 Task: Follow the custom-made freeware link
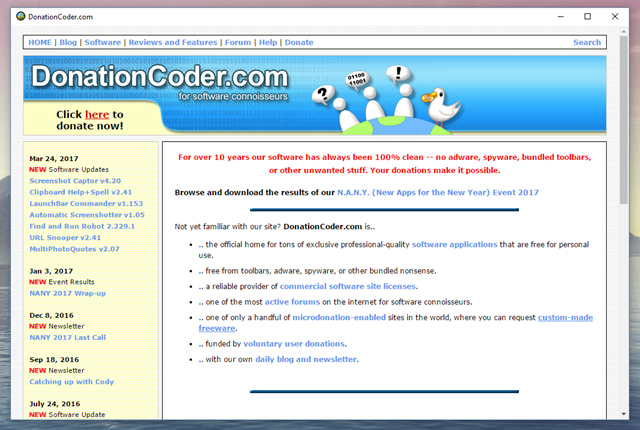(x=565, y=317)
